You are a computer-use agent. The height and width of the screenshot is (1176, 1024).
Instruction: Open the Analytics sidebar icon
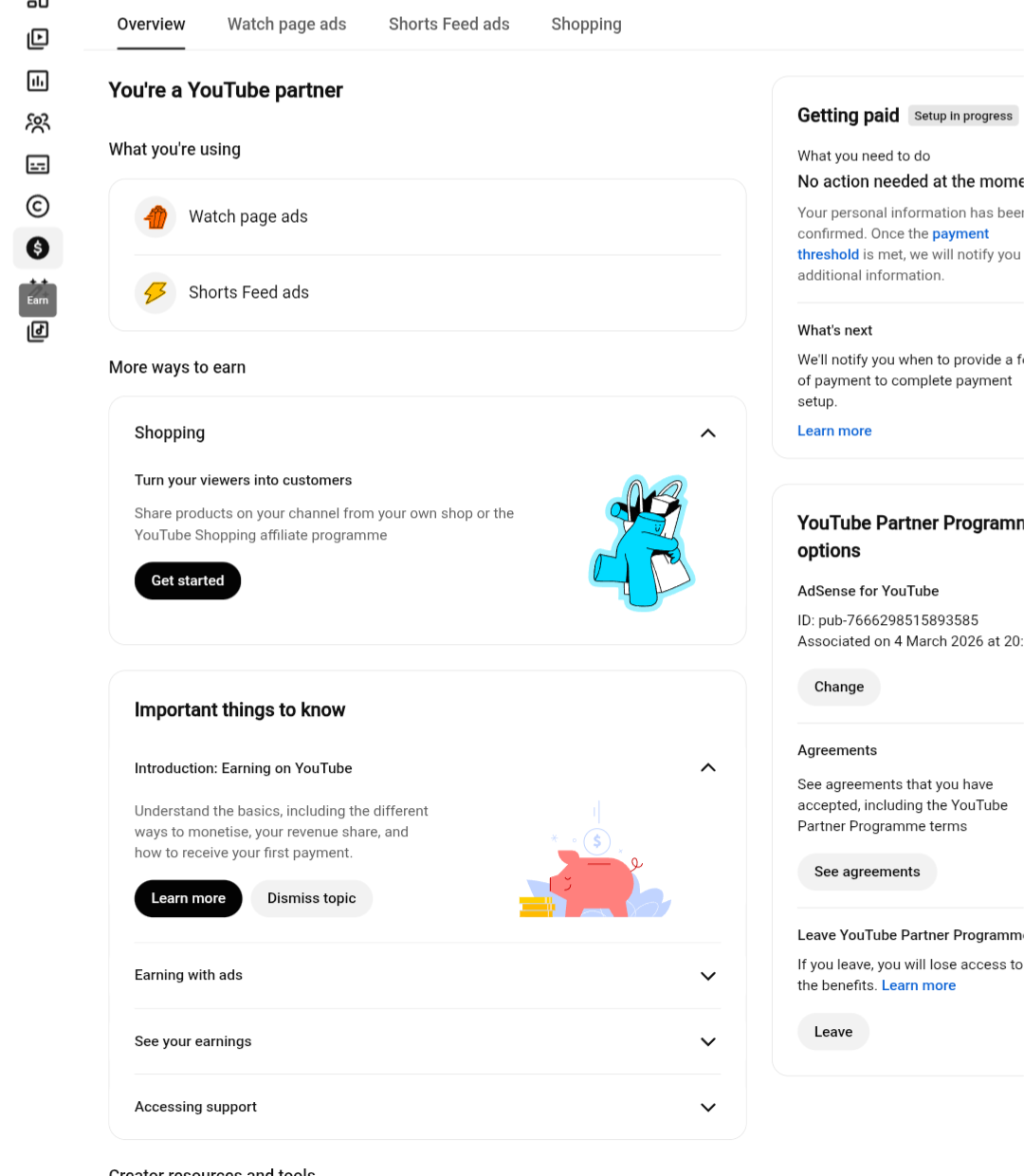[x=38, y=81]
